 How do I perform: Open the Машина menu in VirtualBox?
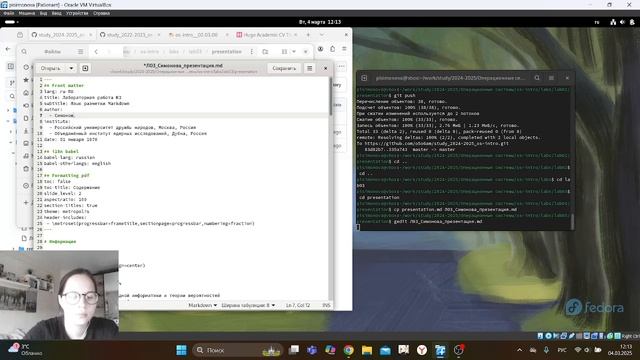click(x=27, y=13)
